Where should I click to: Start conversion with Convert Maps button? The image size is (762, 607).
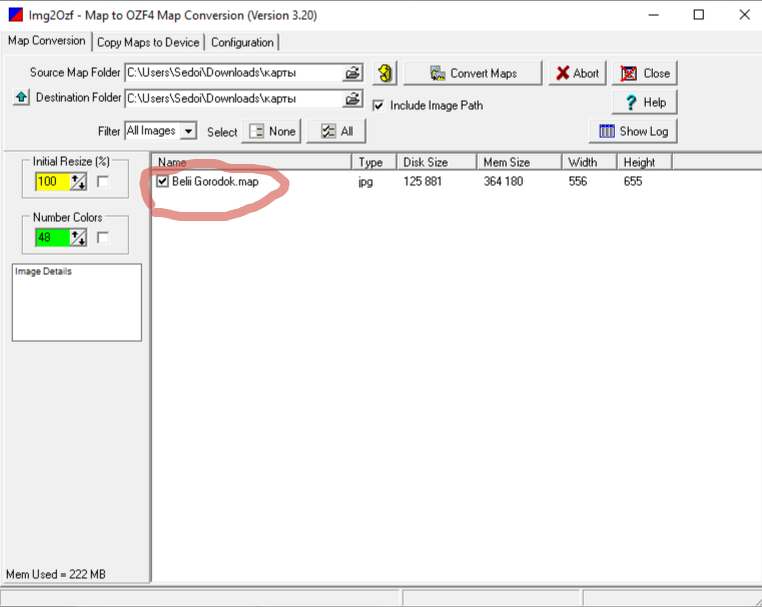(473, 73)
